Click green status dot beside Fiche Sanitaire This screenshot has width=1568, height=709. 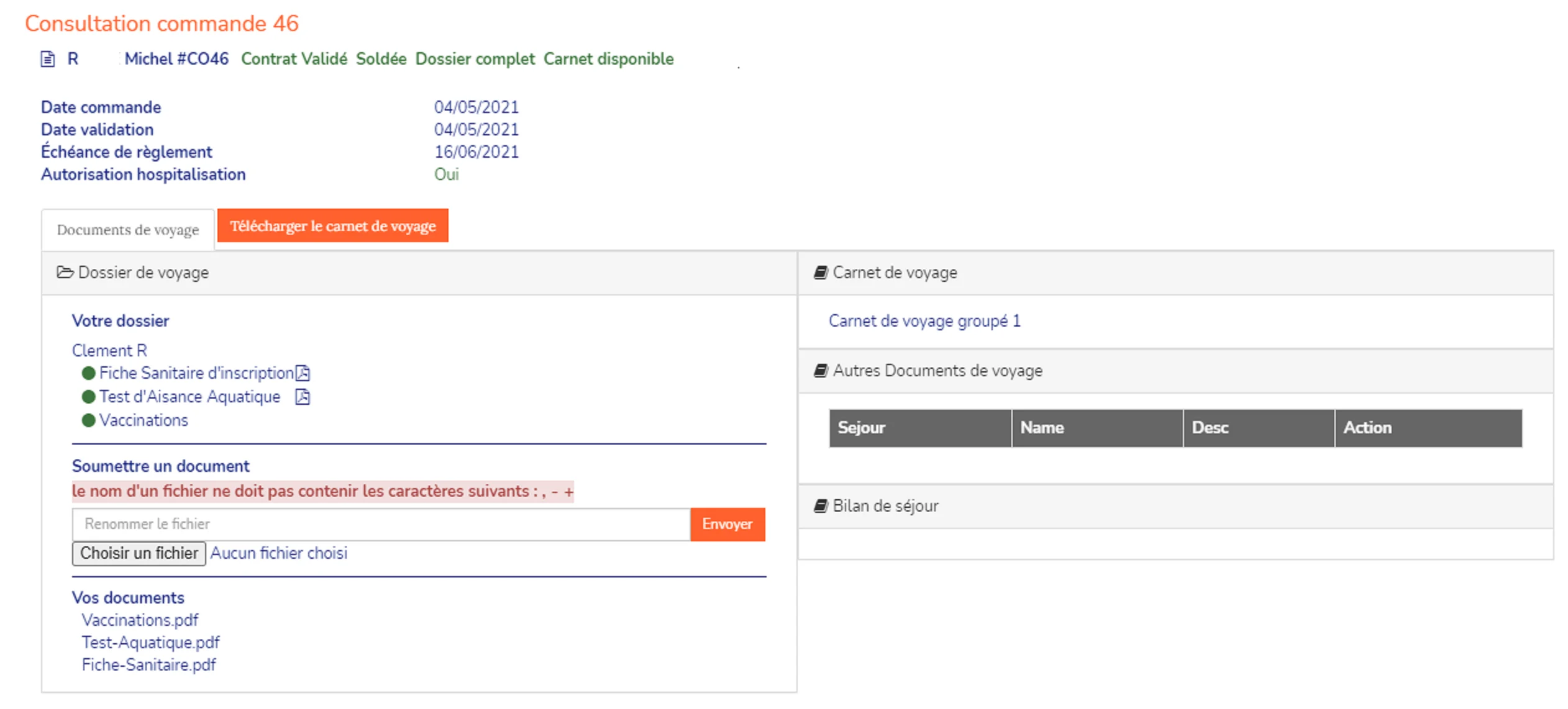[89, 373]
